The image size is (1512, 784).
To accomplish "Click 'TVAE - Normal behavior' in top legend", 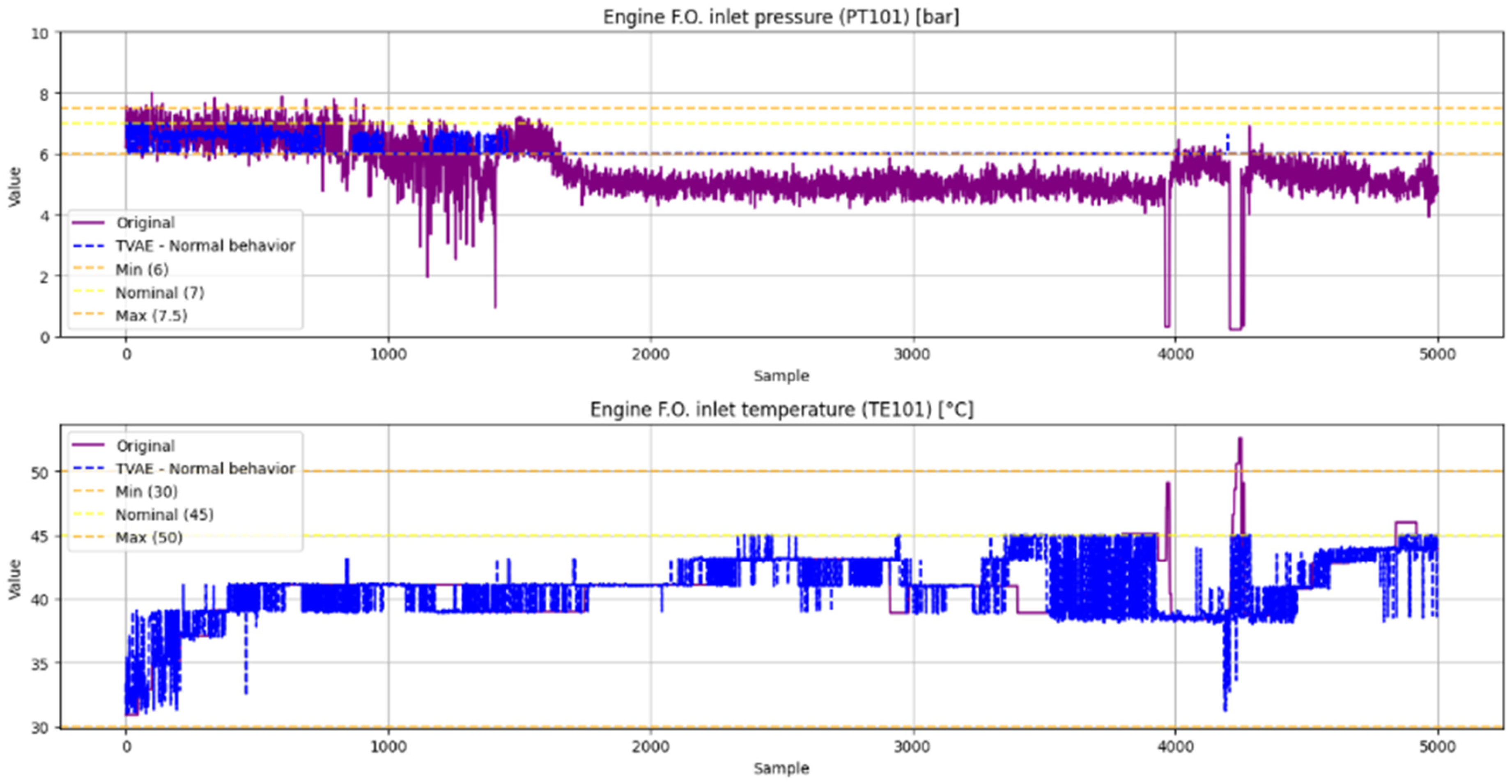I will pyautogui.click(x=205, y=246).
